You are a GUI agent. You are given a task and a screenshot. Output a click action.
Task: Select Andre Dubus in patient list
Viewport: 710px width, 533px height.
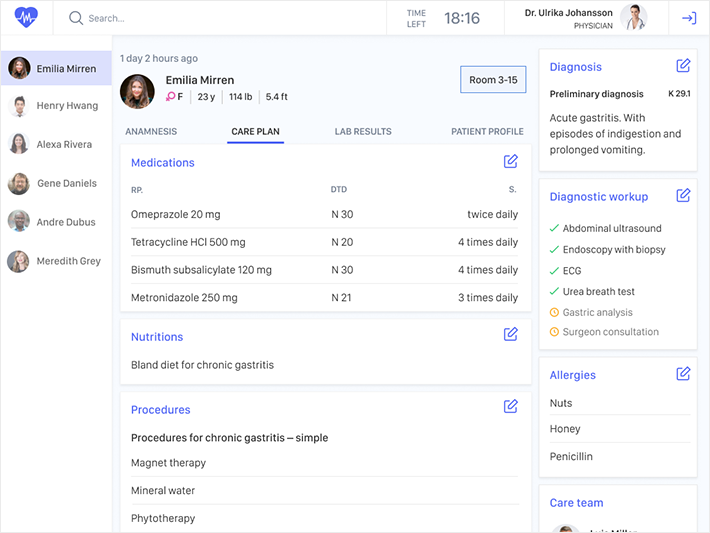pos(56,222)
